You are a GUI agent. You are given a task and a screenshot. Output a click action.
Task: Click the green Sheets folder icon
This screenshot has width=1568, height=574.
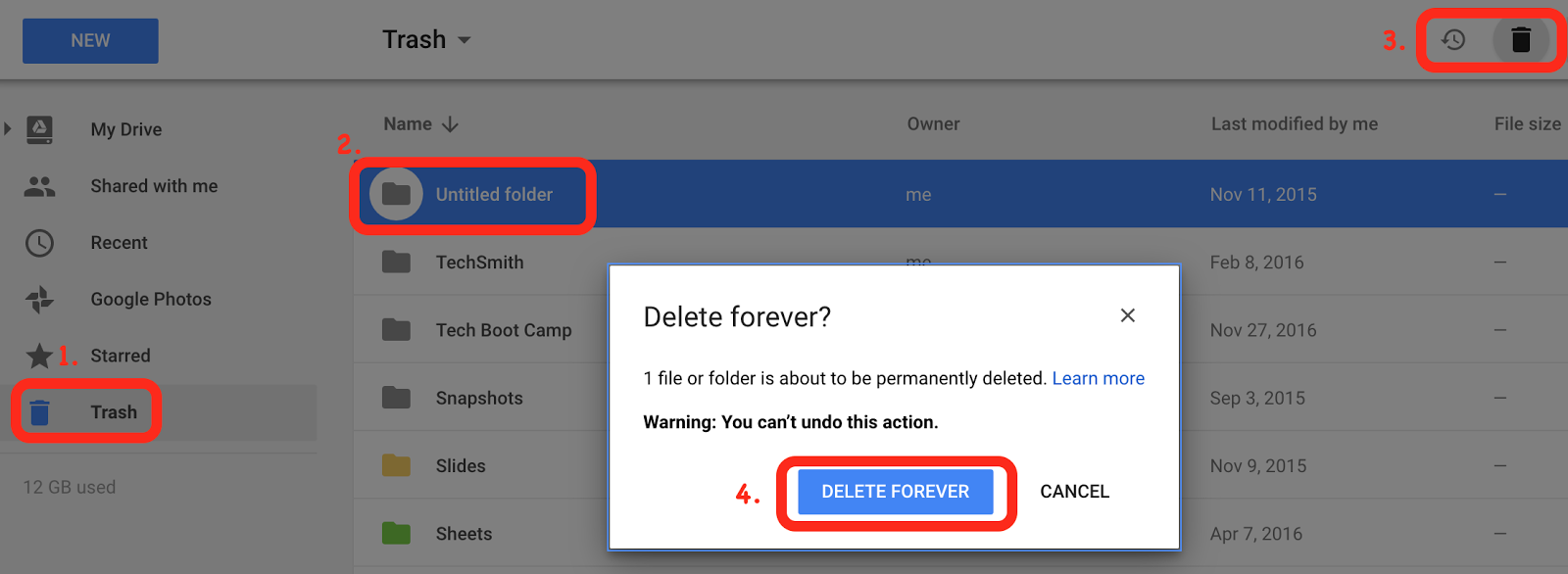[x=396, y=534]
